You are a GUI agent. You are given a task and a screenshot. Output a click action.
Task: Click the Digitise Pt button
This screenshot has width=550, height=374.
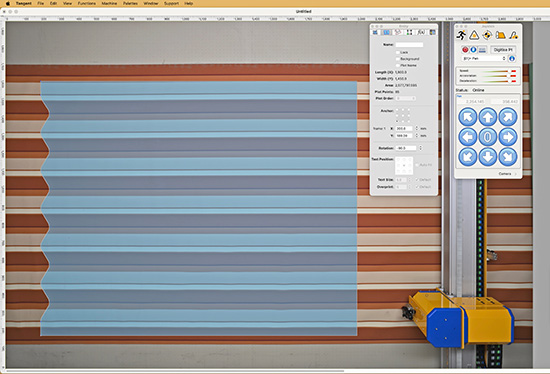coord(503,50)
